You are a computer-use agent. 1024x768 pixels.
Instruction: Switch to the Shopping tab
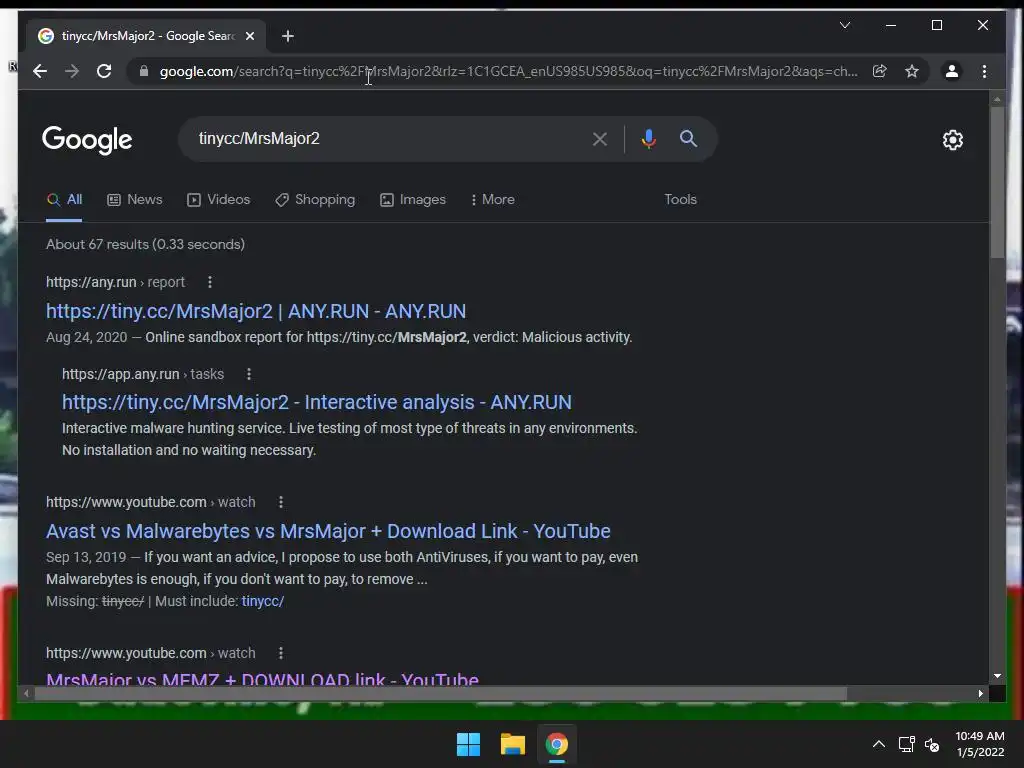point(315,200)
